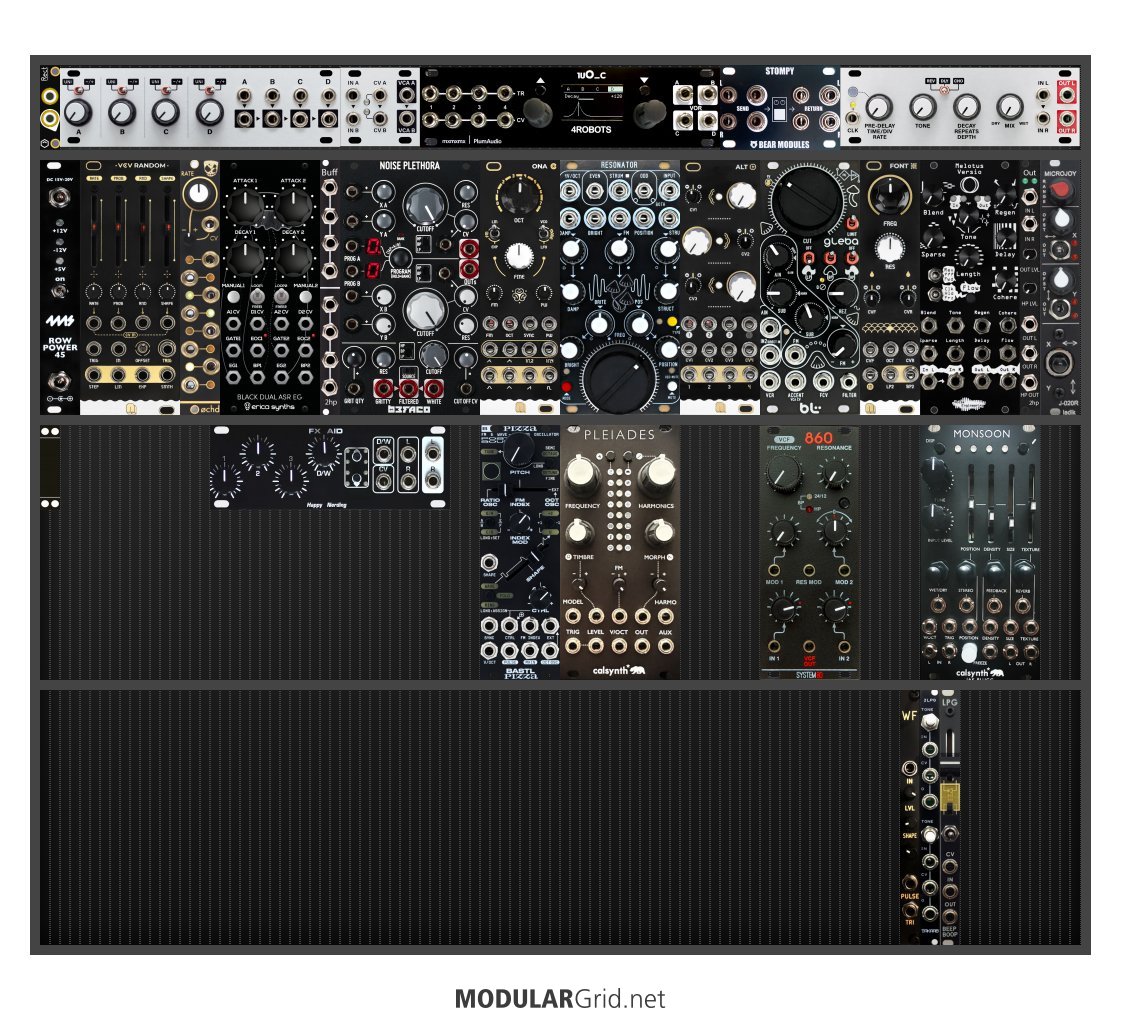Click the Melotus Versio Regen knob

tap(1006, 196)
